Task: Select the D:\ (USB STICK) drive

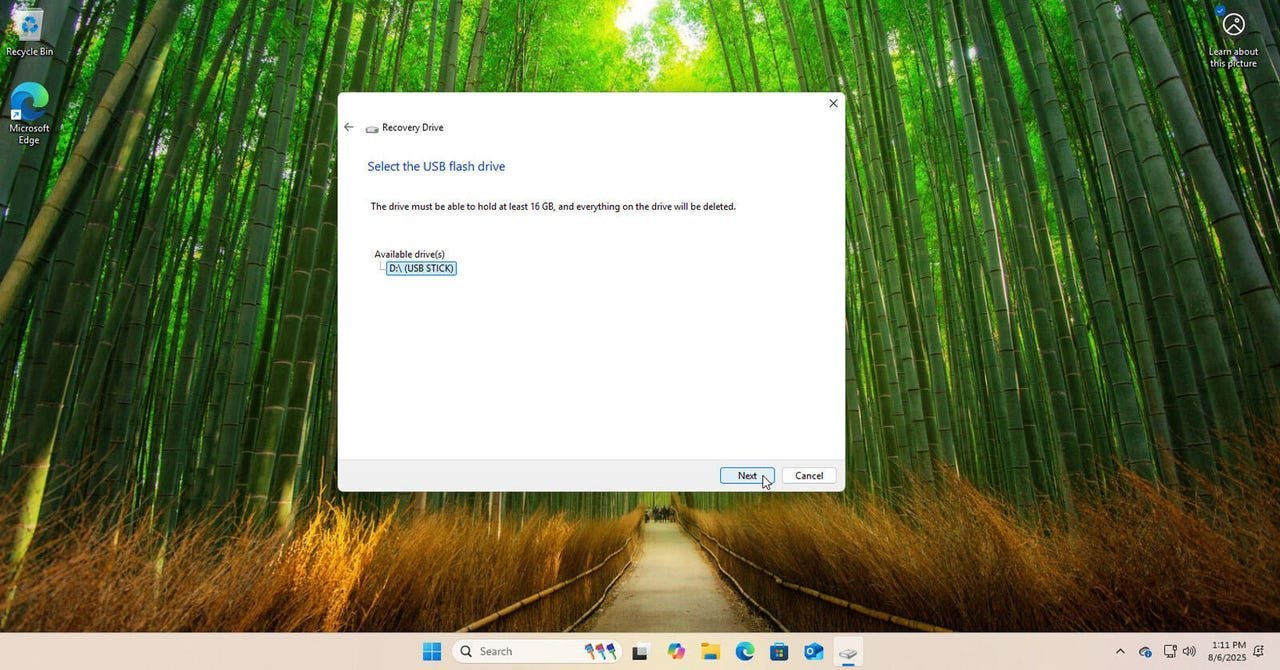Action: click(x=421, y=268)
